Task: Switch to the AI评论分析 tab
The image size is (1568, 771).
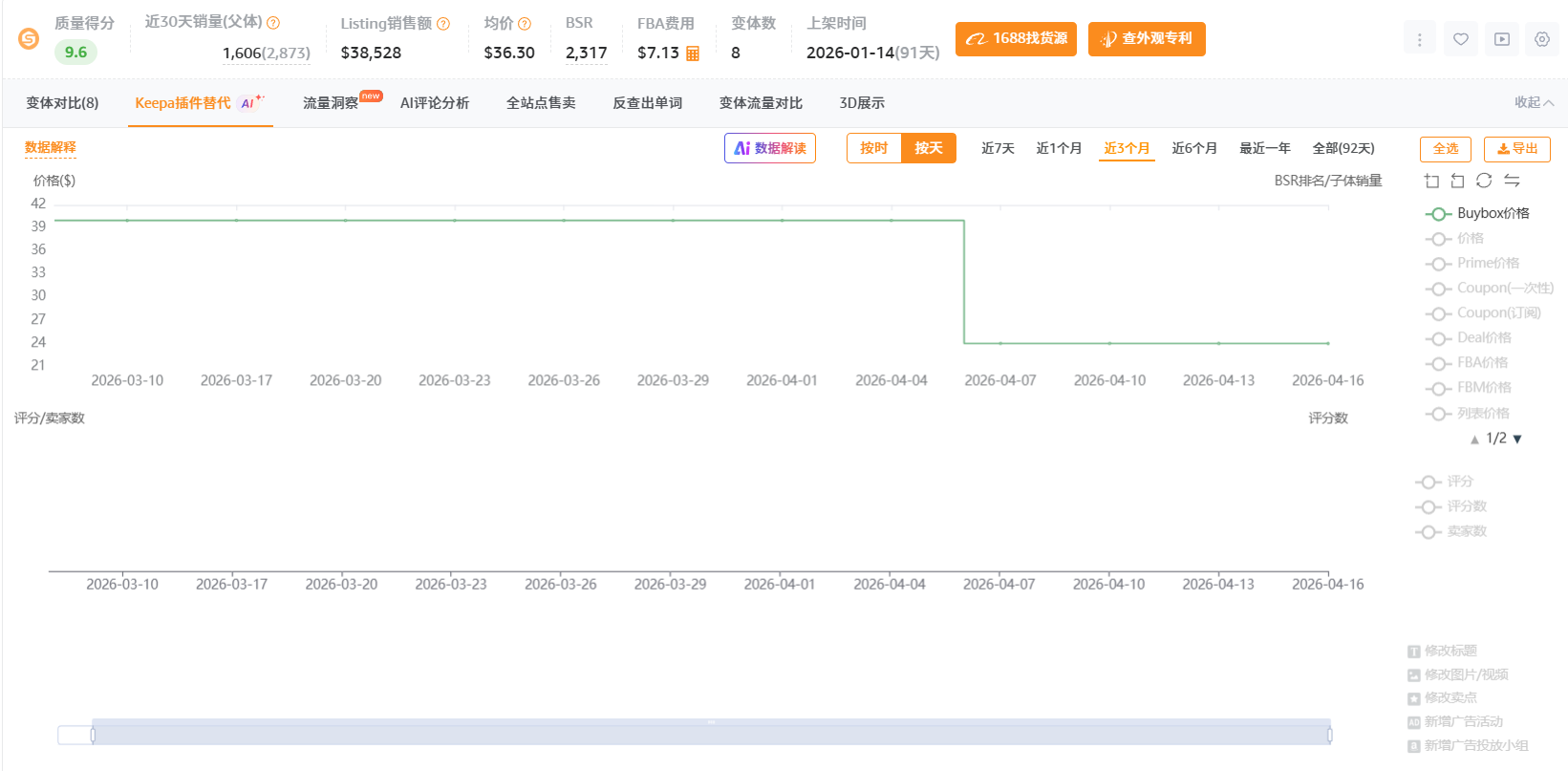Action: click(434, 103)
